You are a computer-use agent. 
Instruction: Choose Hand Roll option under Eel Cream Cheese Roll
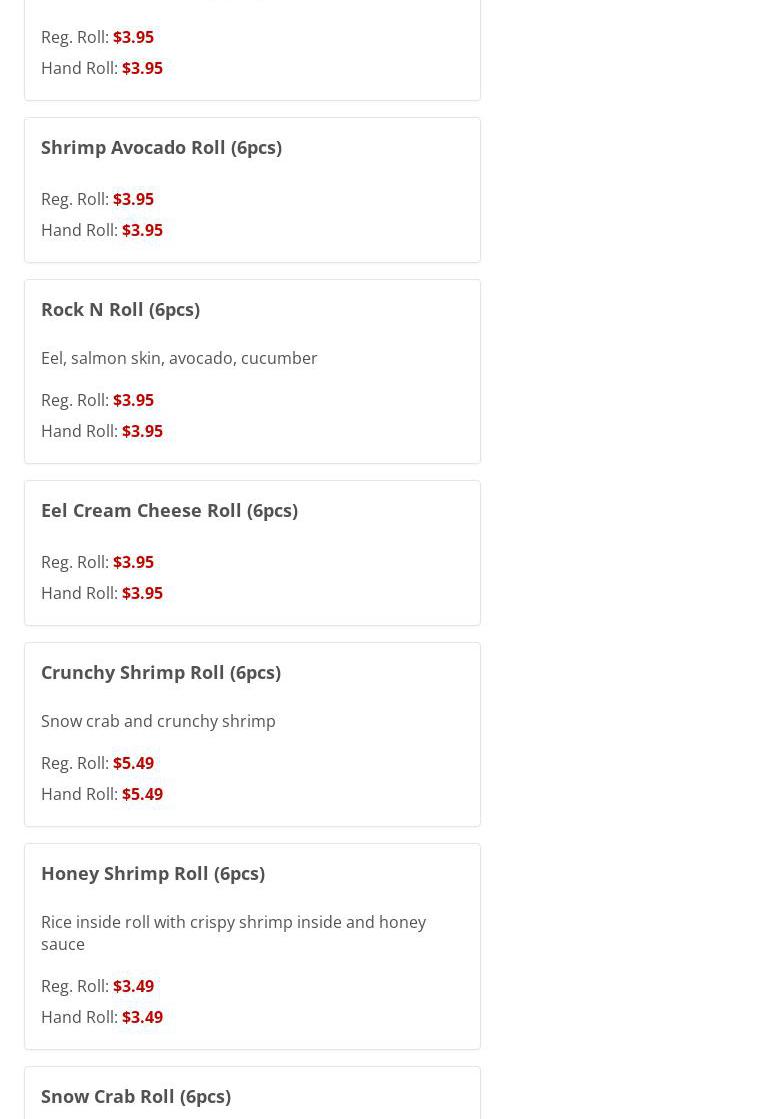pos(101,593)
